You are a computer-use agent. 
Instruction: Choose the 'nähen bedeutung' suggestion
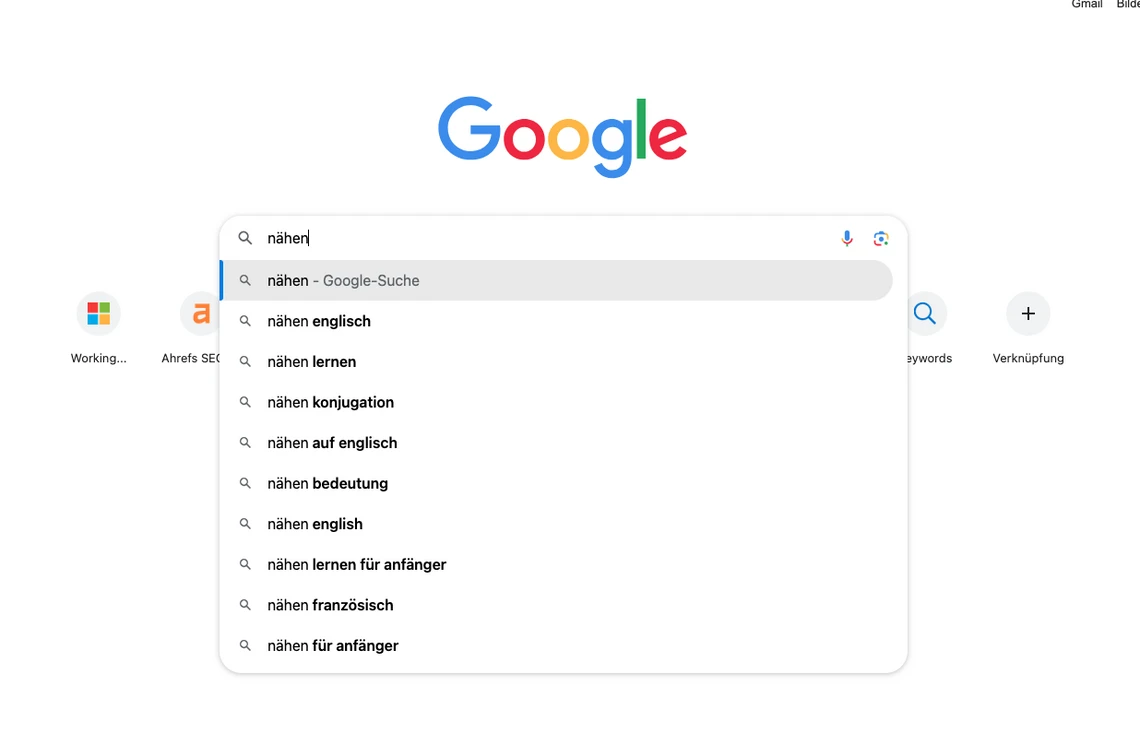click(328, 483)
